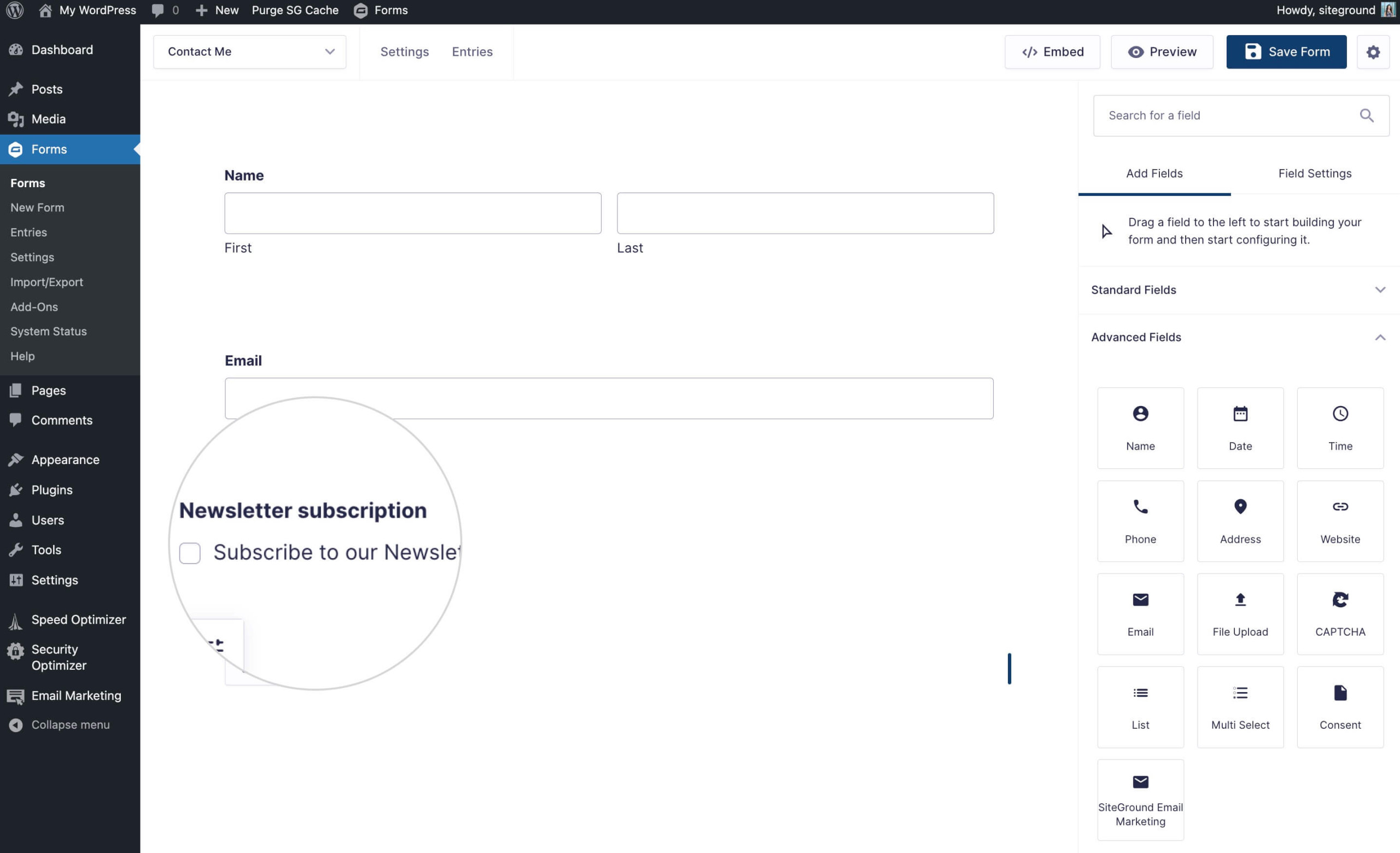Preview the form
The image size is (1400, 853).
[1162, 52]
